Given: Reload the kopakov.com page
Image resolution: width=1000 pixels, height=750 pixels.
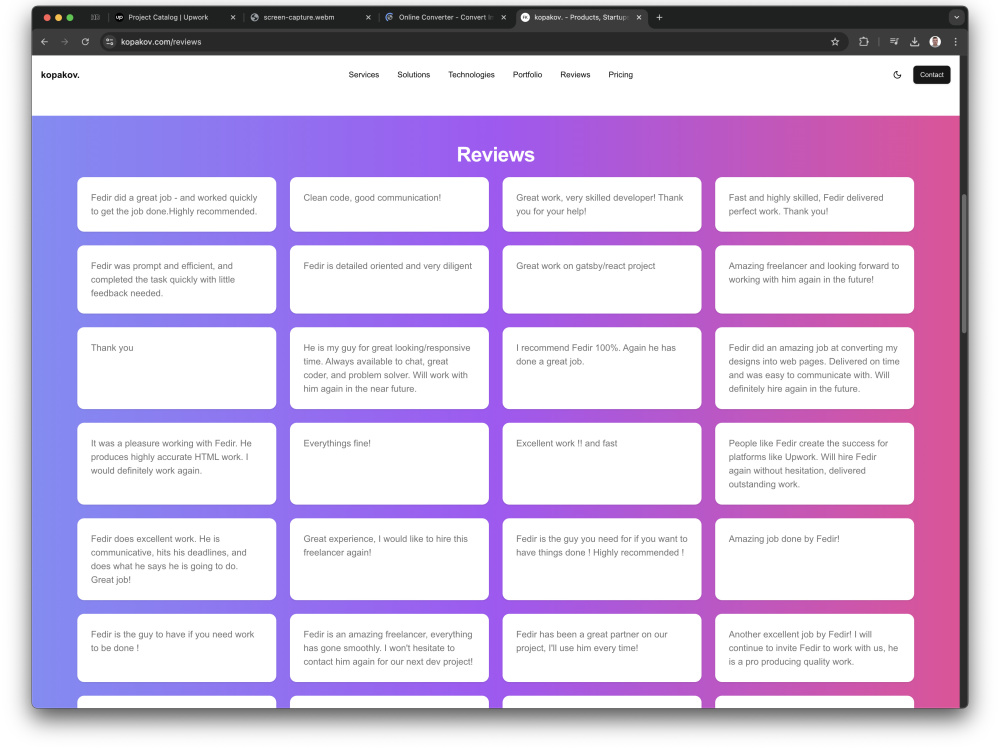Looking at the screenshot, I should pos(85,42).
